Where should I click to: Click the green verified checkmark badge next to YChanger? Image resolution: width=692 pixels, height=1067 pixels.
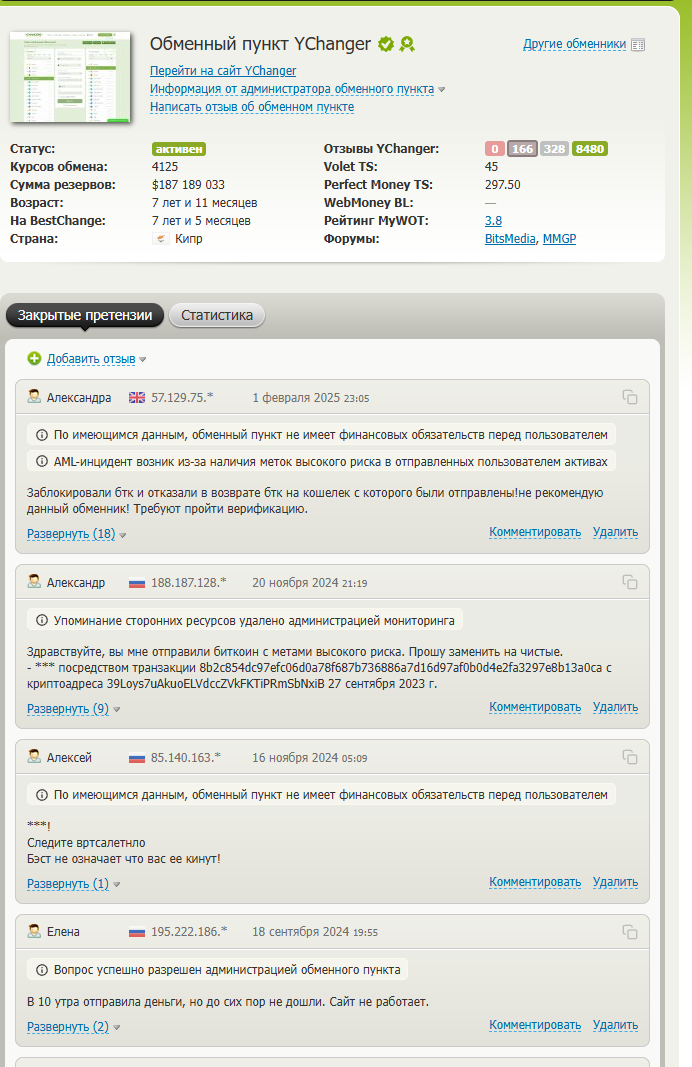[386, 44]
